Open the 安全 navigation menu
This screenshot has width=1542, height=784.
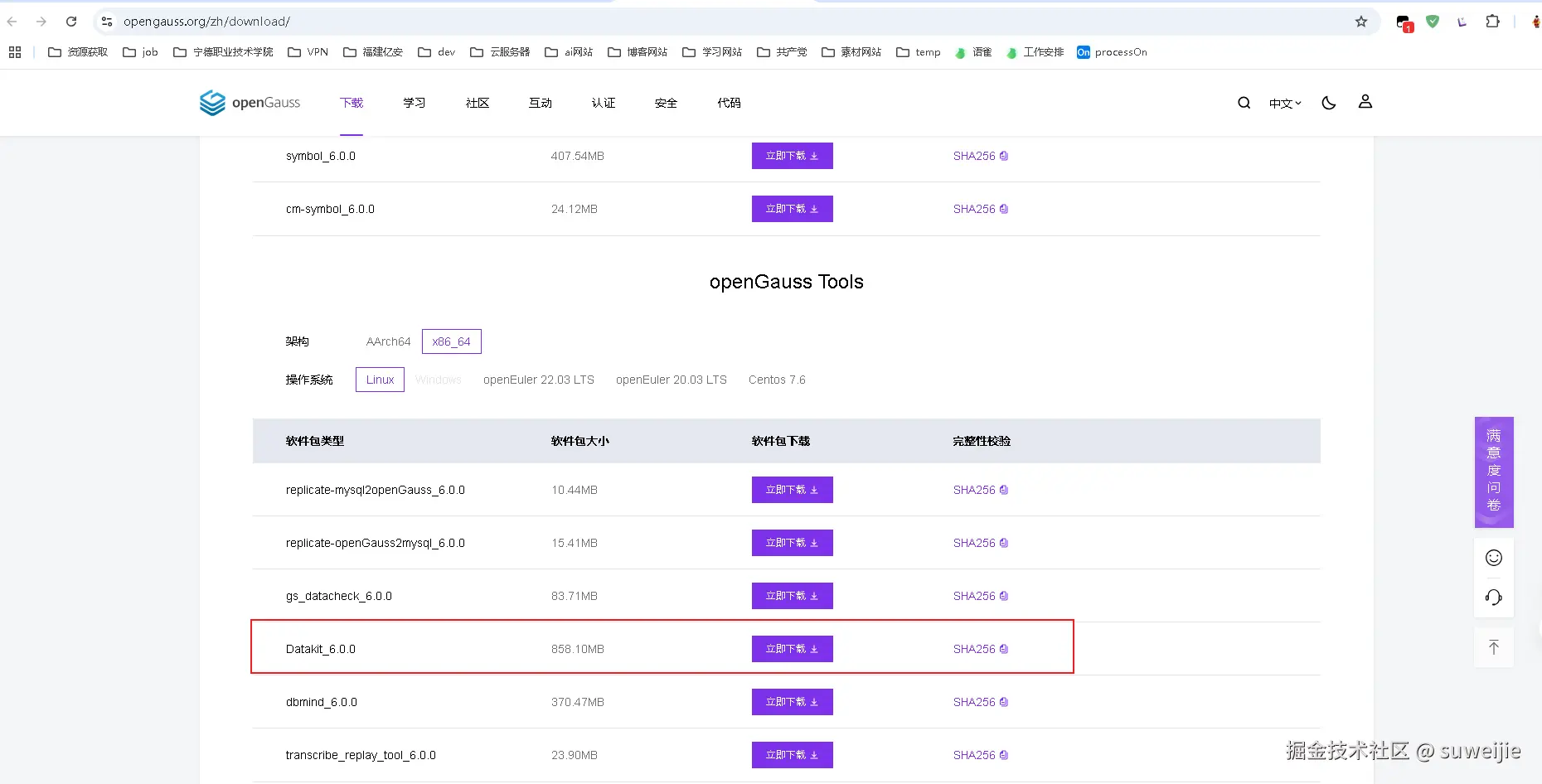(666, 103)
